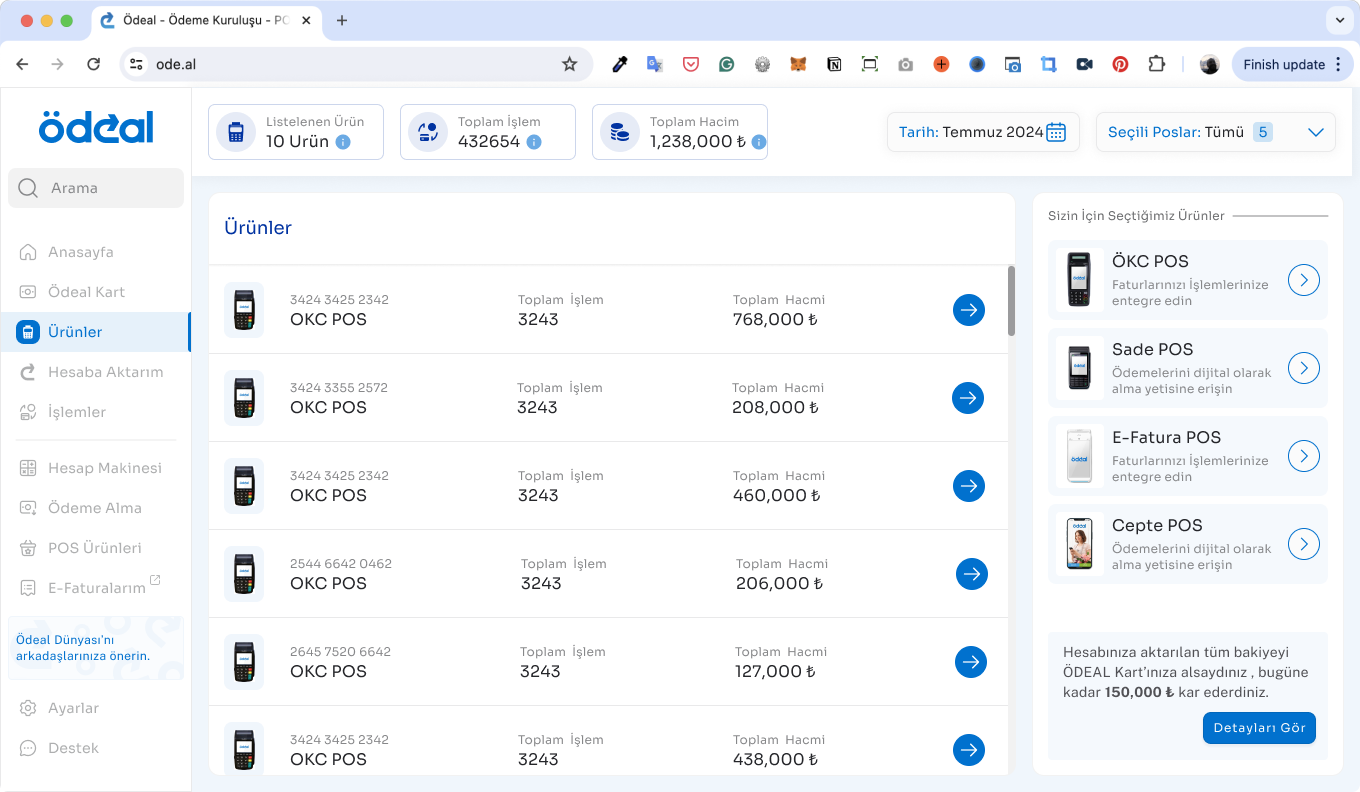Viewport: 1360px width, 792px height.
Task: Open arrow for the 460,000 ₺ product row
Action: coord(968,486)
